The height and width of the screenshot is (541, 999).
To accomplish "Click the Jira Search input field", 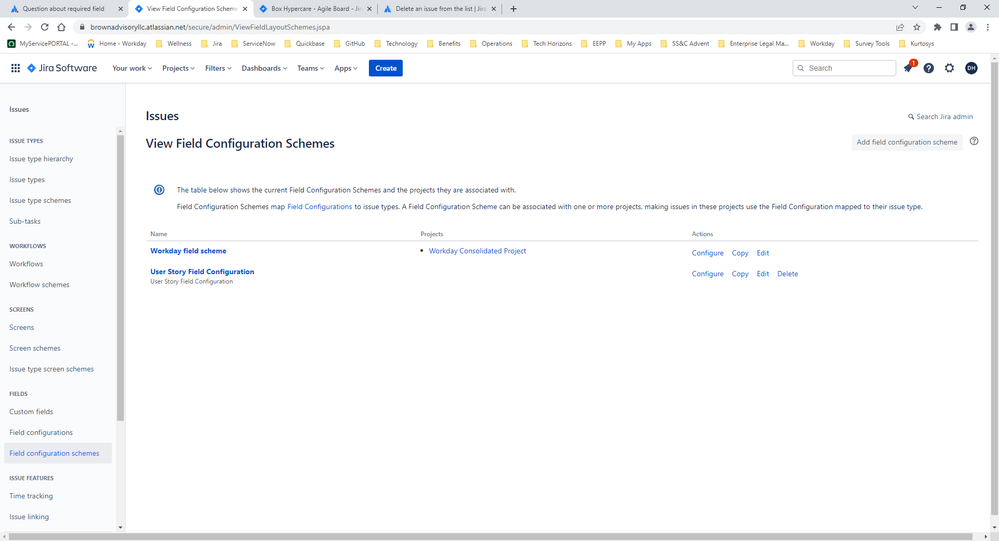I will (x=844, y=68).
